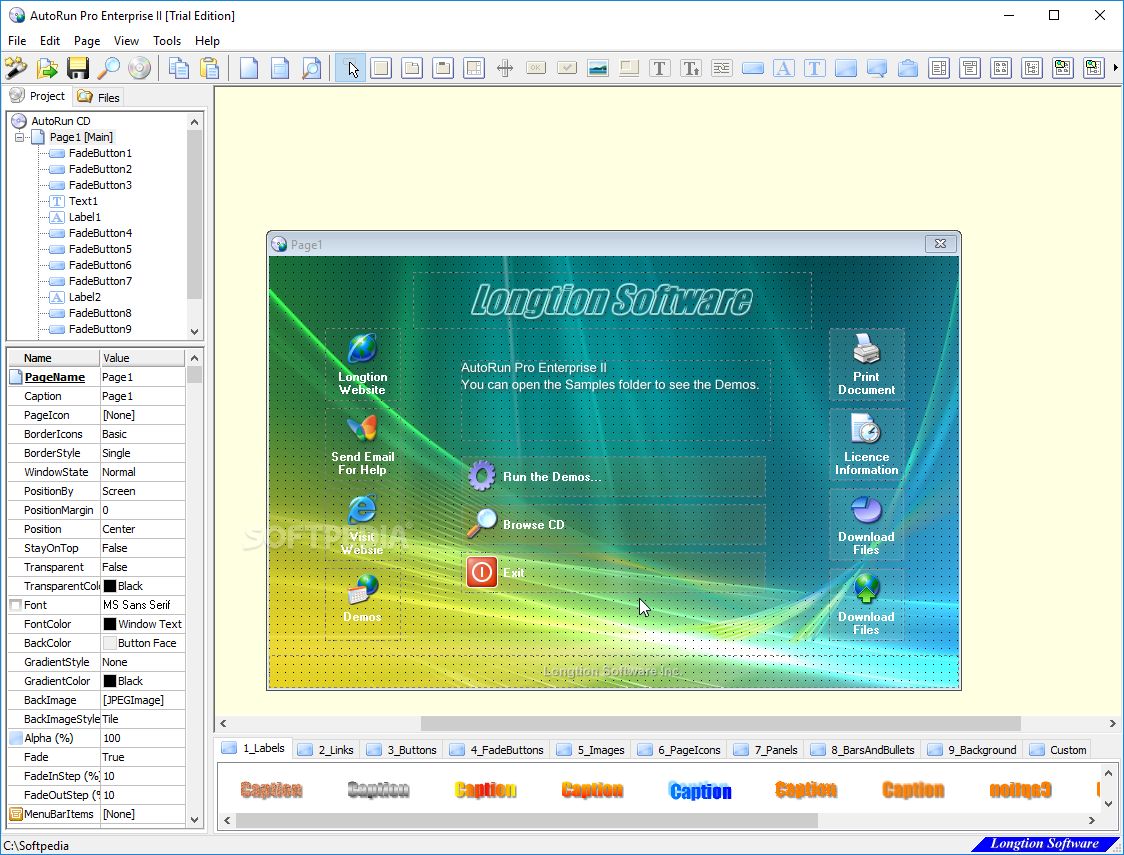
Task: Toggle the Fade property value
Action: (x=142, y=756)
